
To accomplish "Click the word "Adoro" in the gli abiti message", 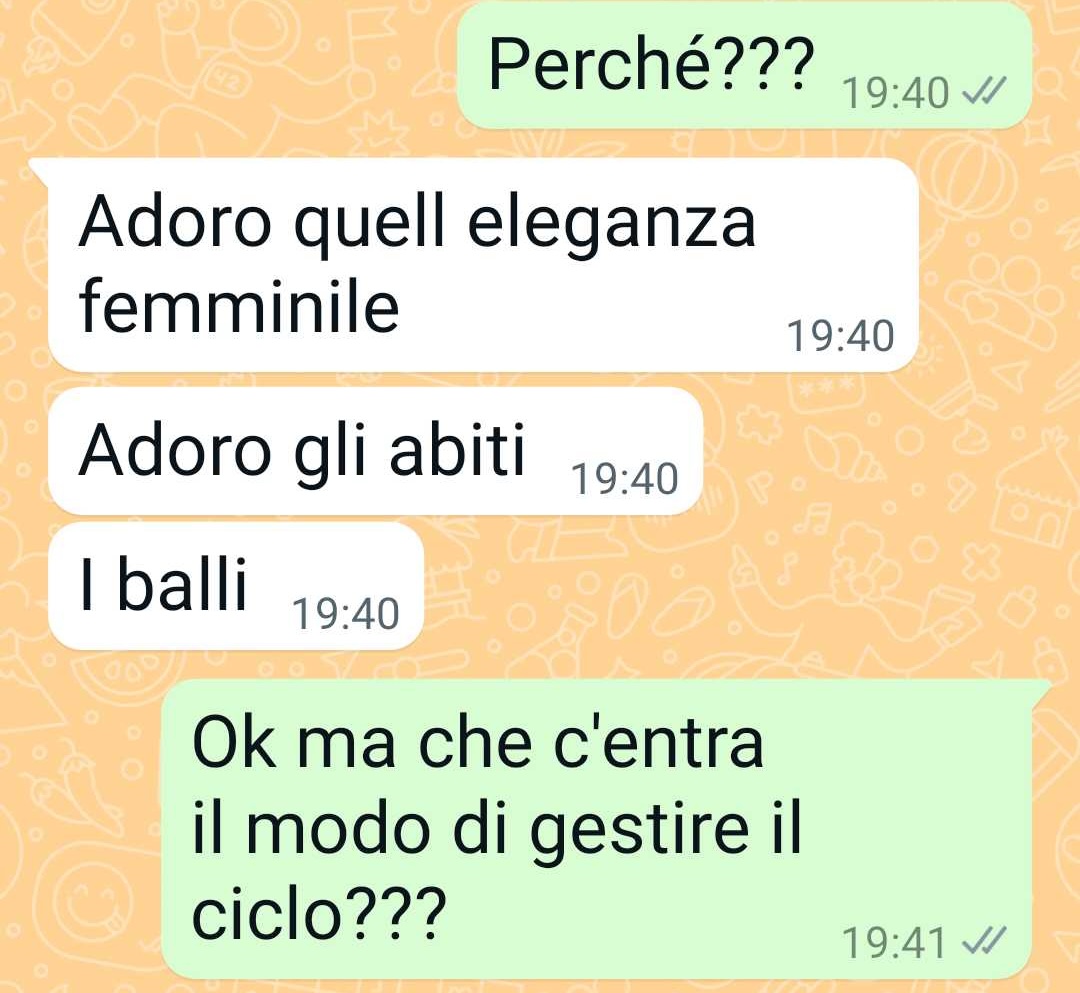I will pos(175,449).
